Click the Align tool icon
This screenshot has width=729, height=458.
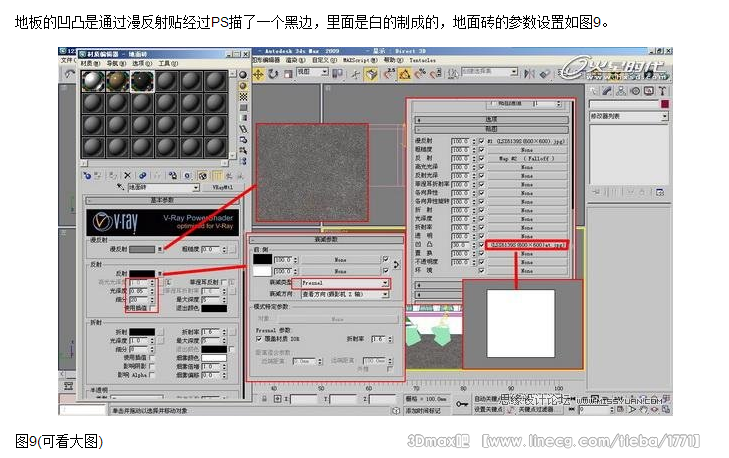pyautogui.click(x=545, y=74)
